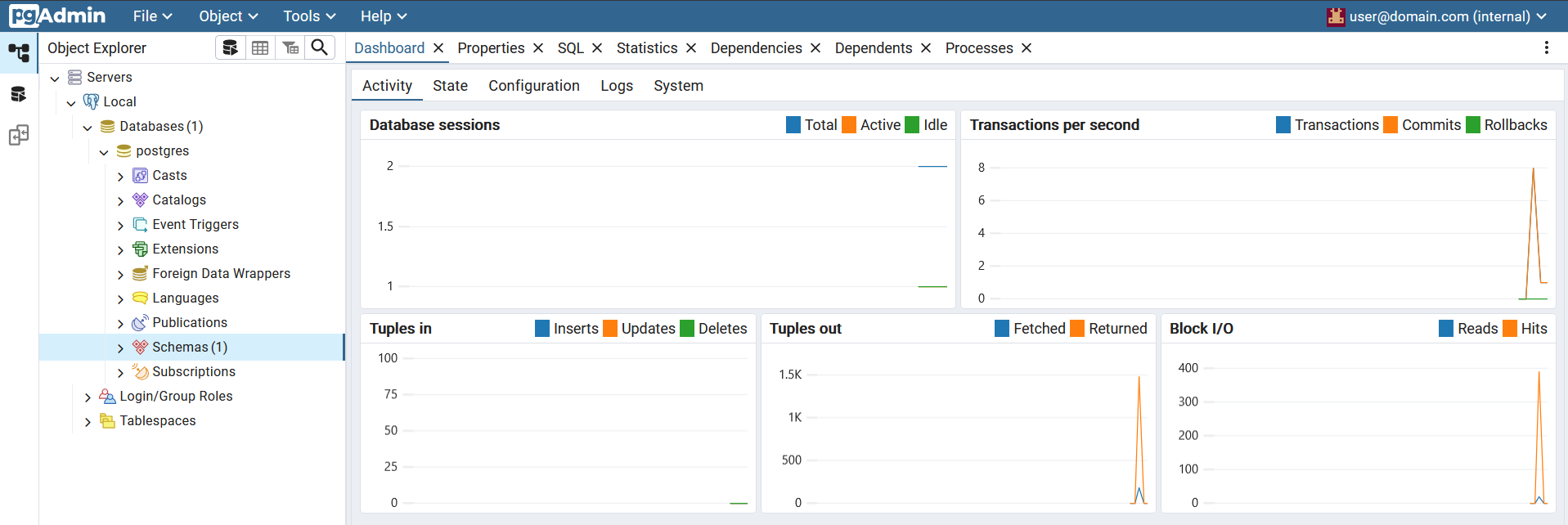
Task: Expand the Casts tree node
Action: point(120,176)
